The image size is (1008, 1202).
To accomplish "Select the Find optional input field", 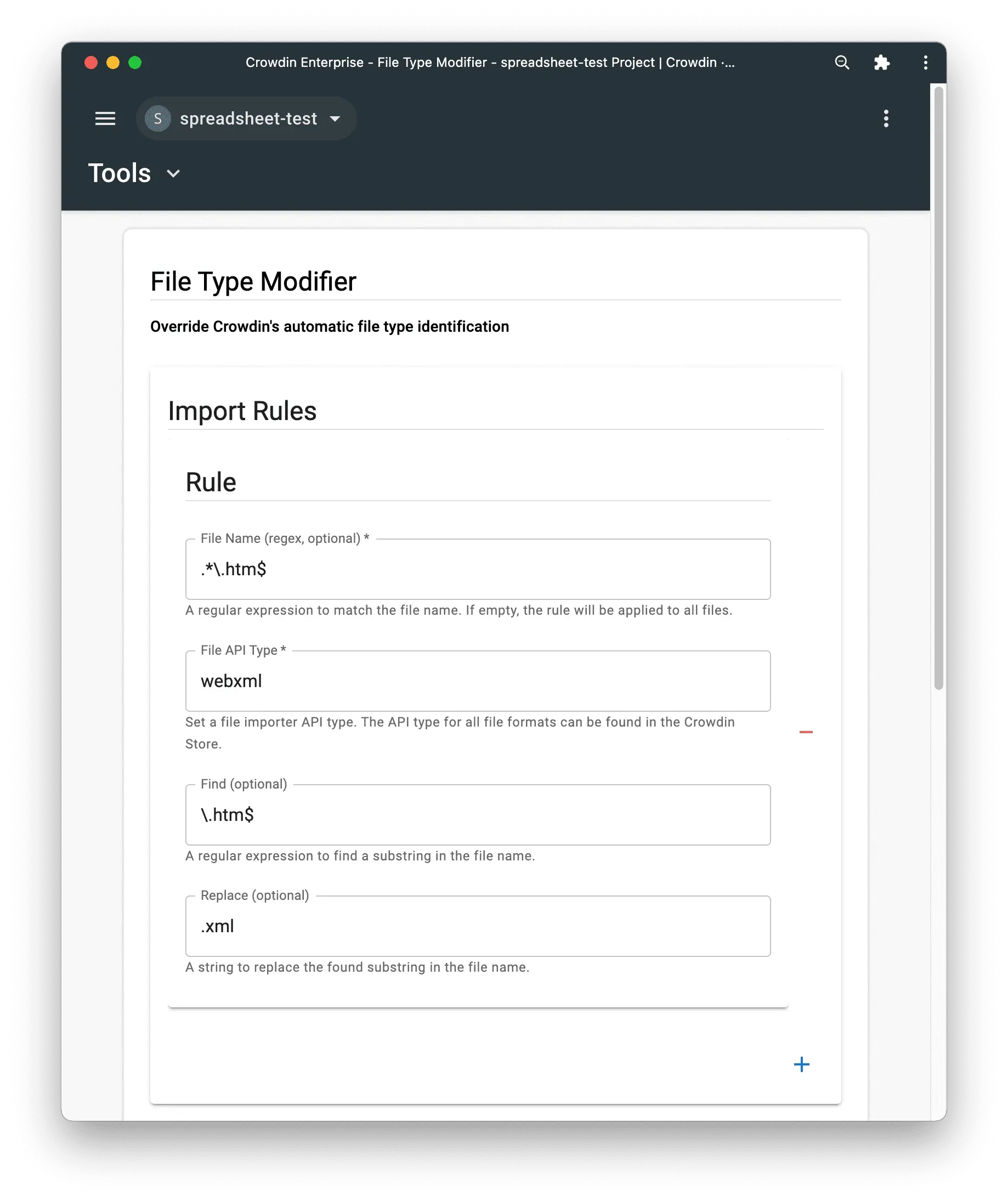I will [x=478, y=815].
